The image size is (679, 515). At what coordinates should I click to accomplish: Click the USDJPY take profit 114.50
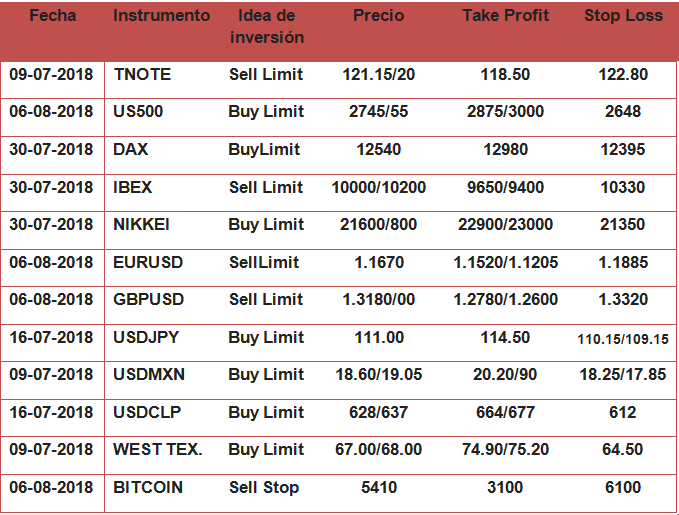(x=504, y=338)
